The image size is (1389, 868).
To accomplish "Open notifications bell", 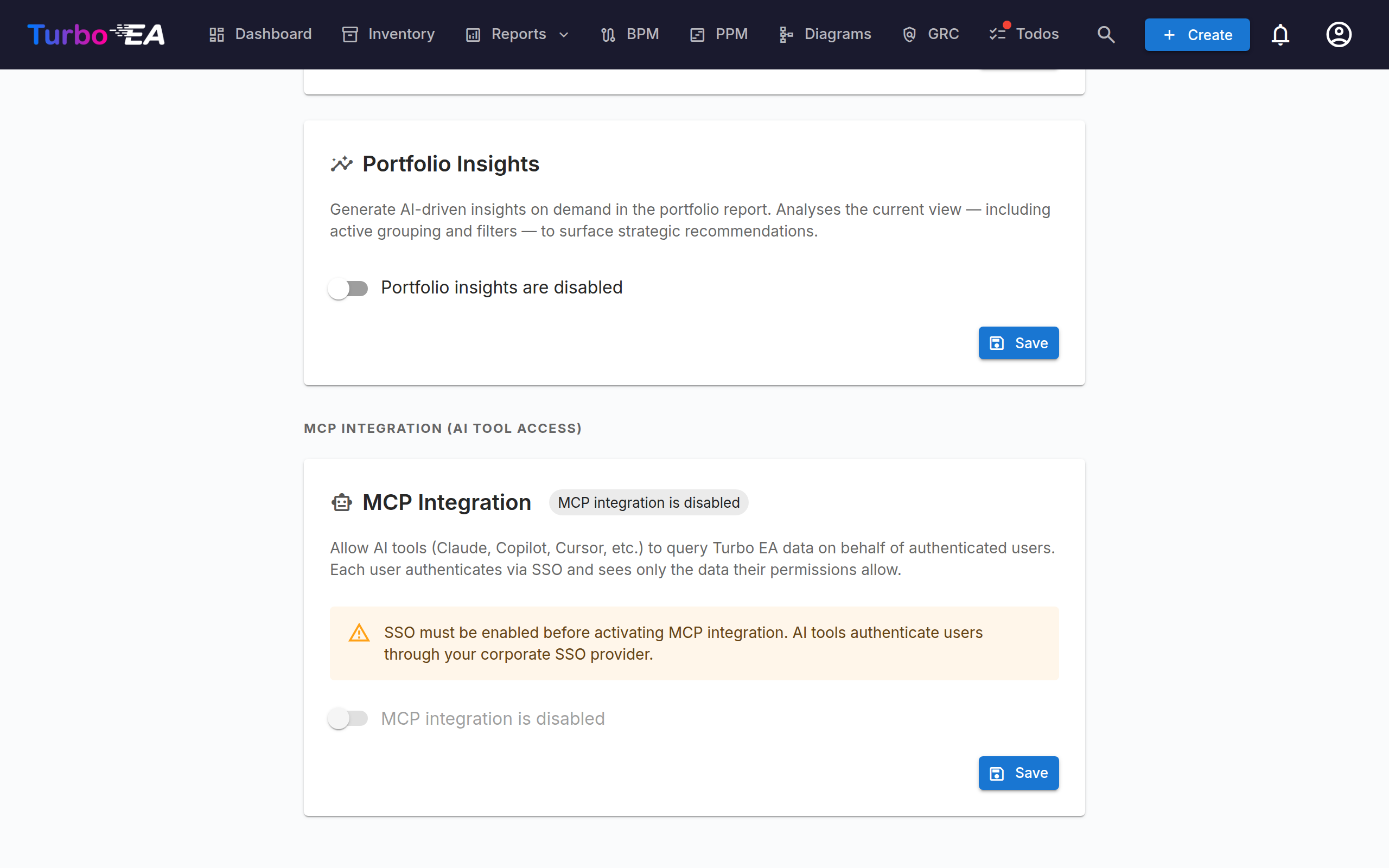I will [x=1280, y=34].
